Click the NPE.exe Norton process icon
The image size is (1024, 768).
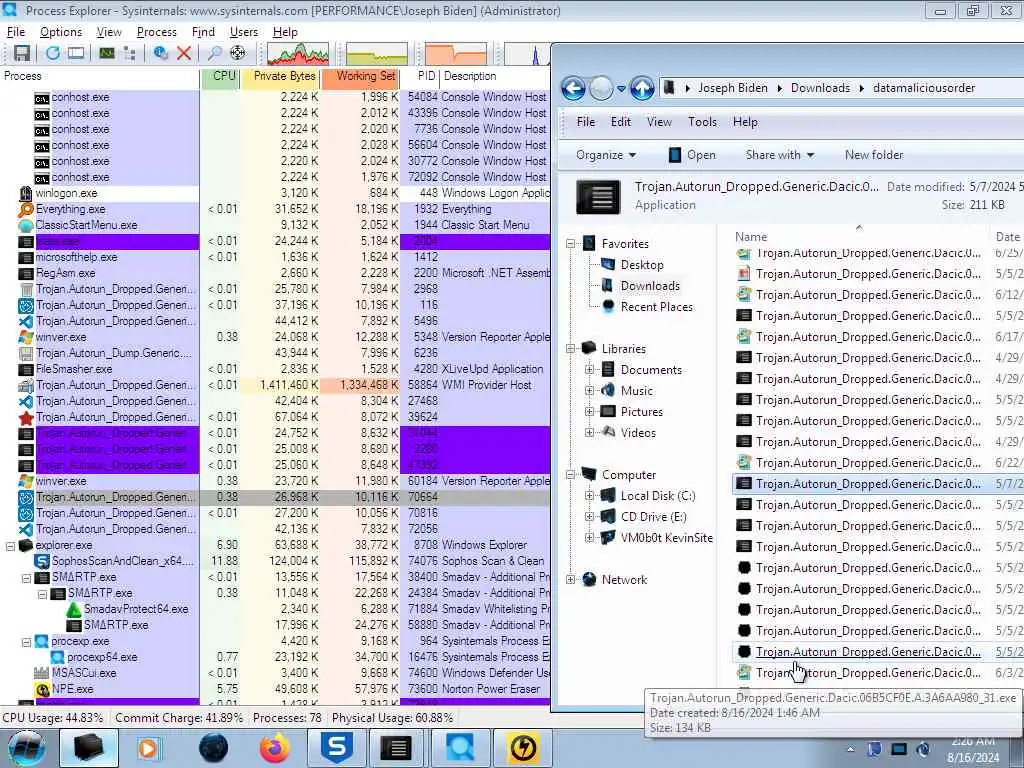42,689
